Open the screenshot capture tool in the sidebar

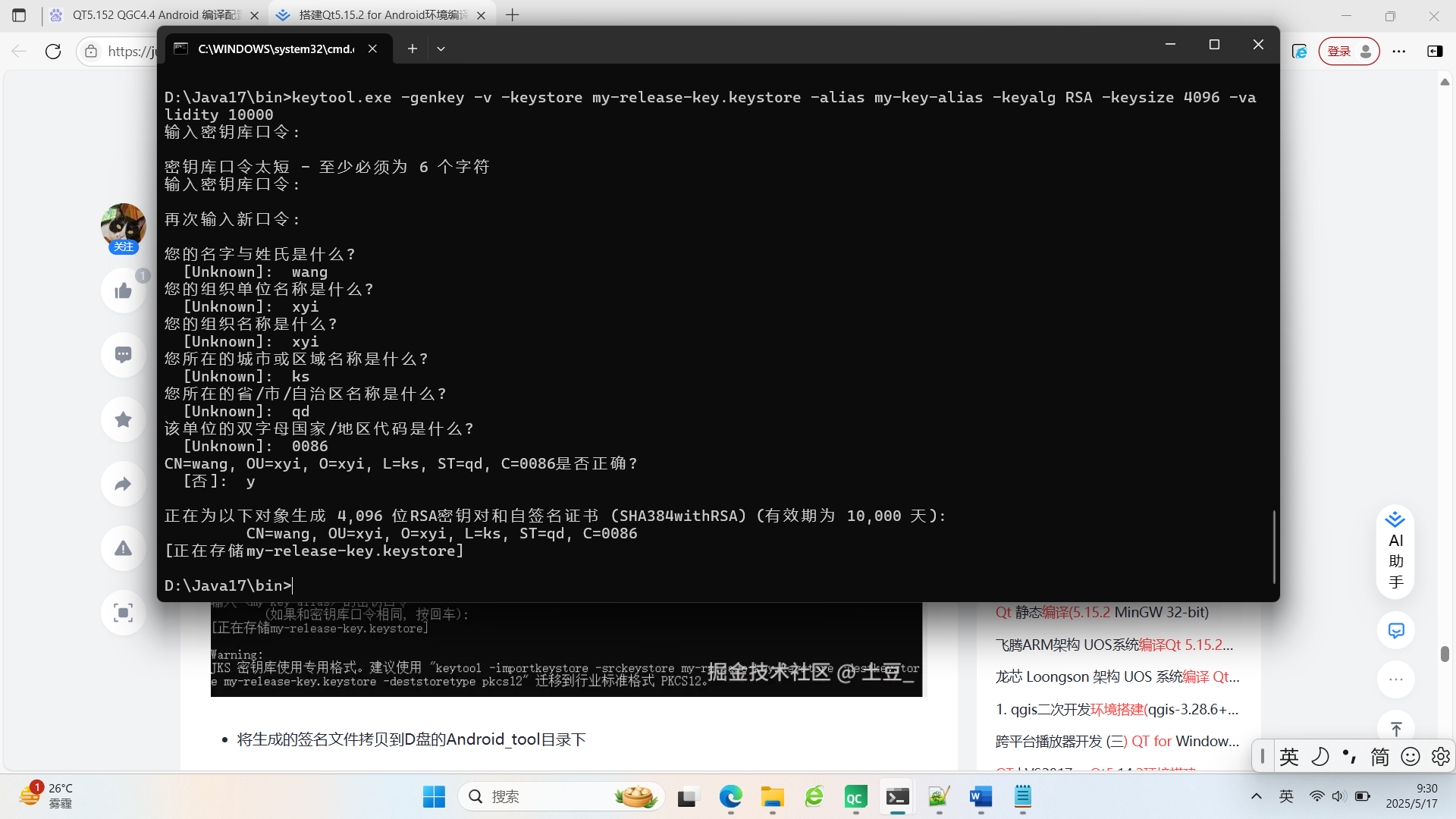coord(123,612)
